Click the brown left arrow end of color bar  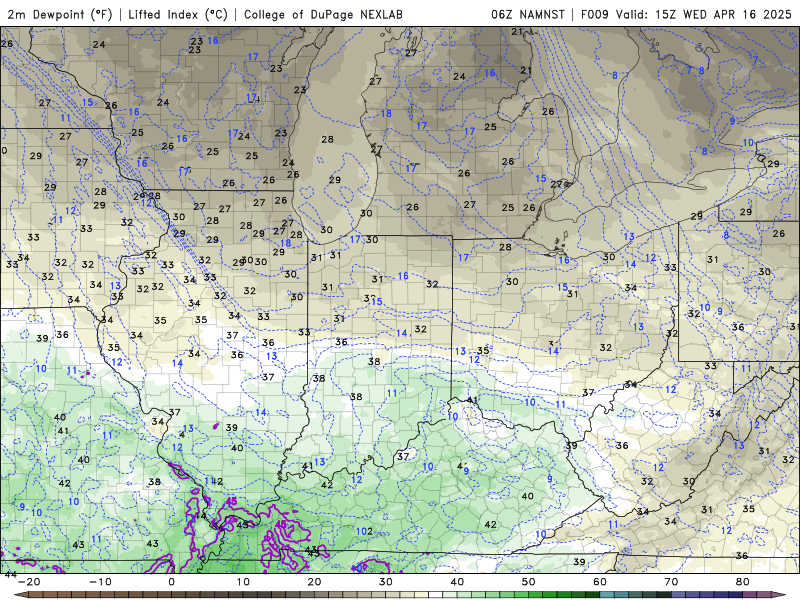21,595
